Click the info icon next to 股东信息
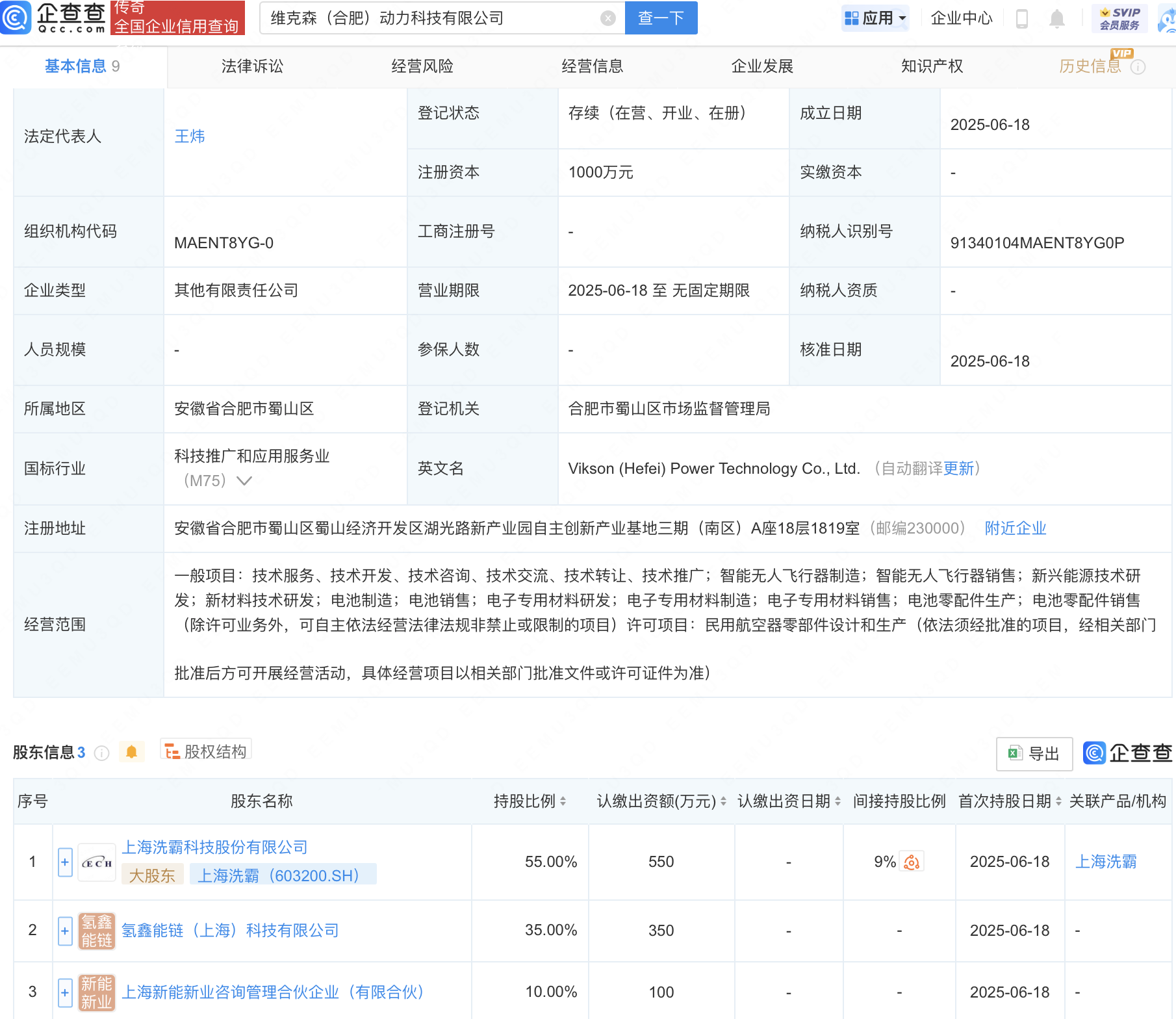1176x1019 pixels. pyautogui.click(x=102, y=753)
